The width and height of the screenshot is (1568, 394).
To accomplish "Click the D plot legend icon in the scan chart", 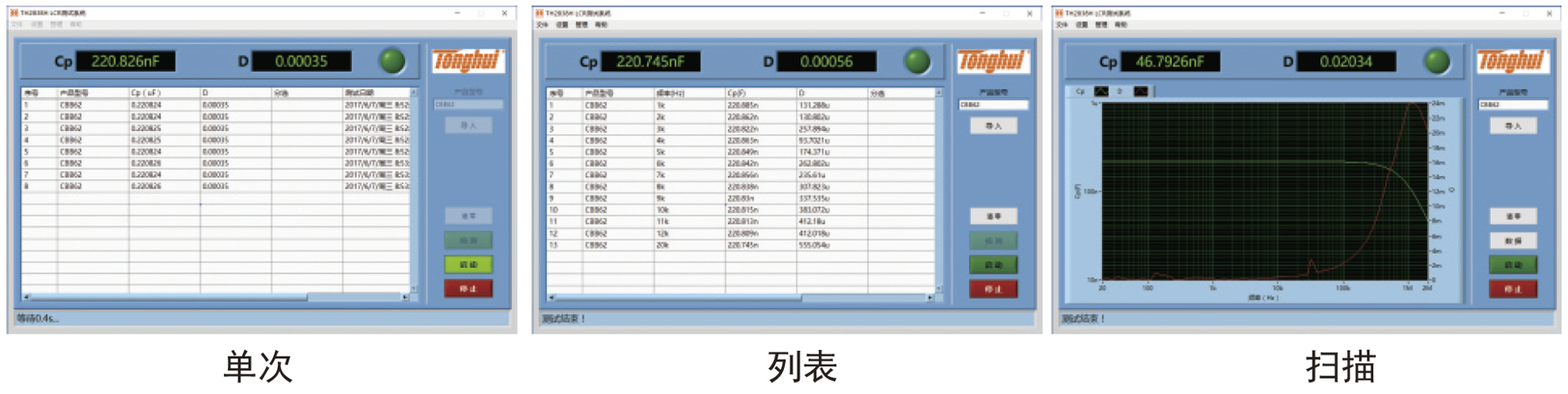I will [x=1140, y=91].
